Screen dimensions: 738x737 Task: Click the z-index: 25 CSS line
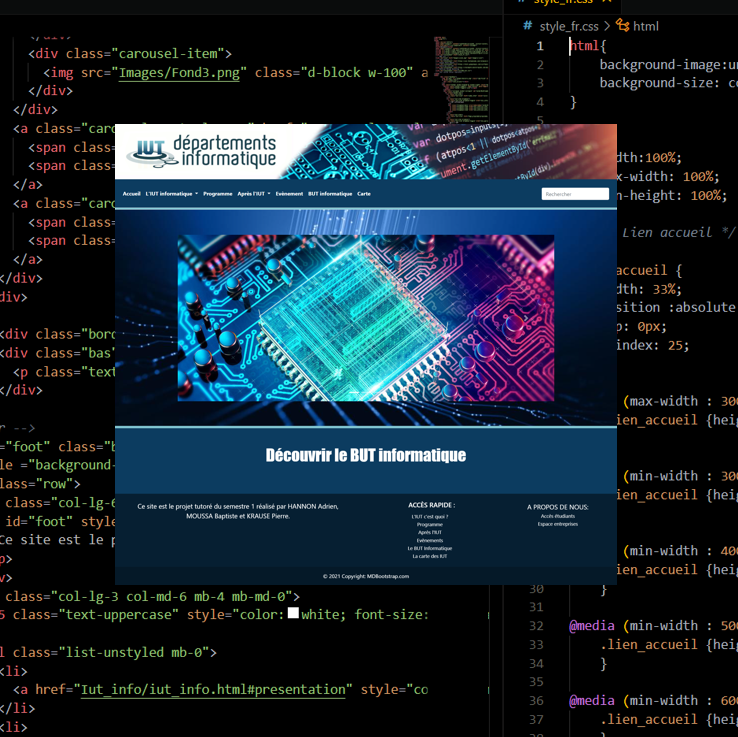653,345
